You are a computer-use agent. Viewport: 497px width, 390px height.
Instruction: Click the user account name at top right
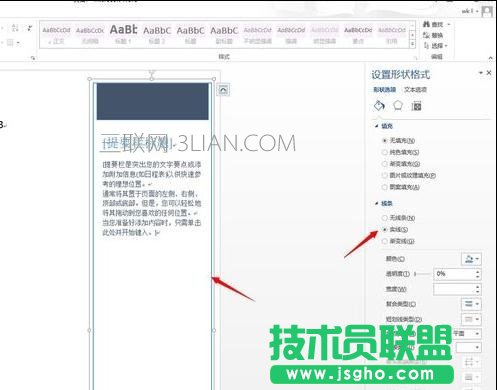pyautogui.click(x=468, y=11)
